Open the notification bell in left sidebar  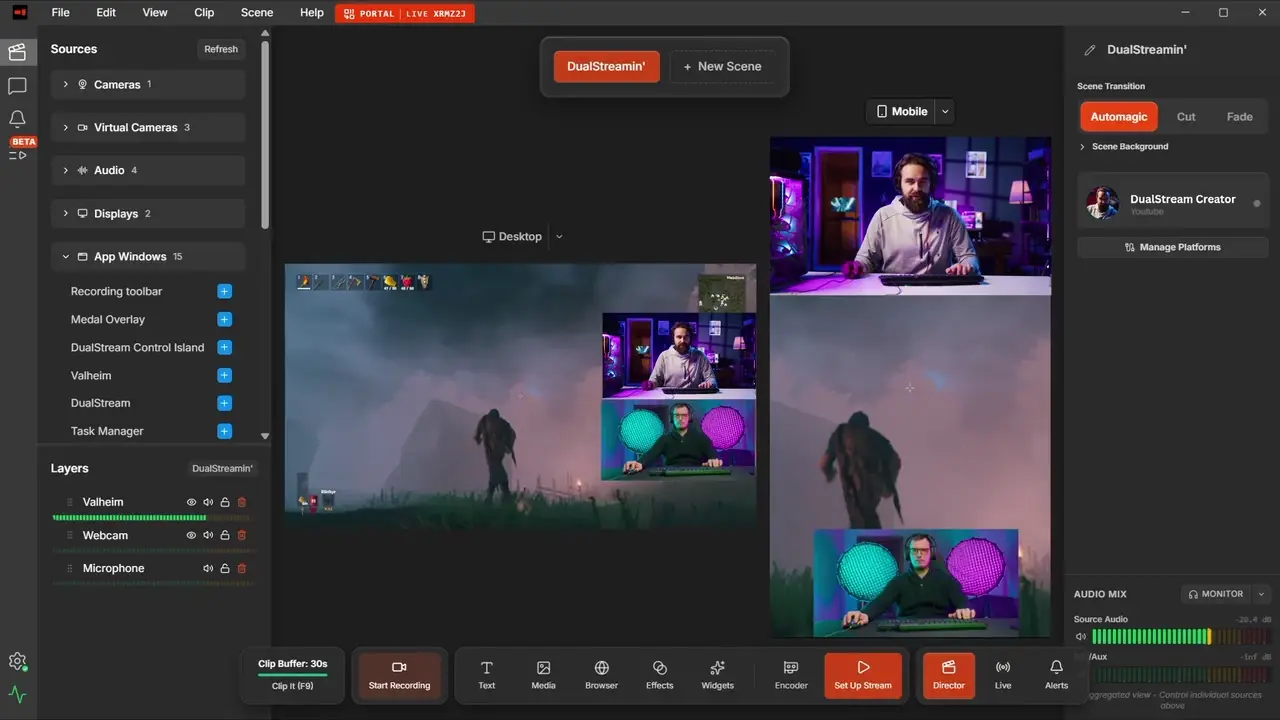click(x=17, y=119)
